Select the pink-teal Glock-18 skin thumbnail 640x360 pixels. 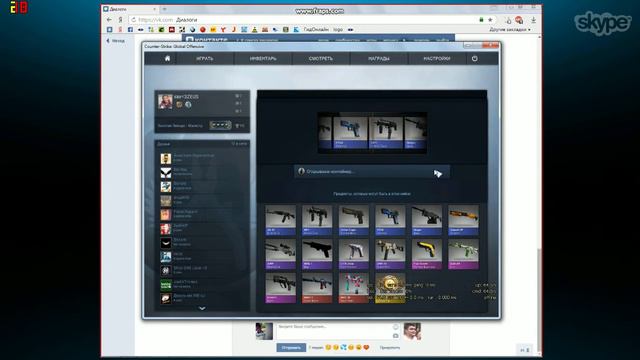tap(354, 288)
